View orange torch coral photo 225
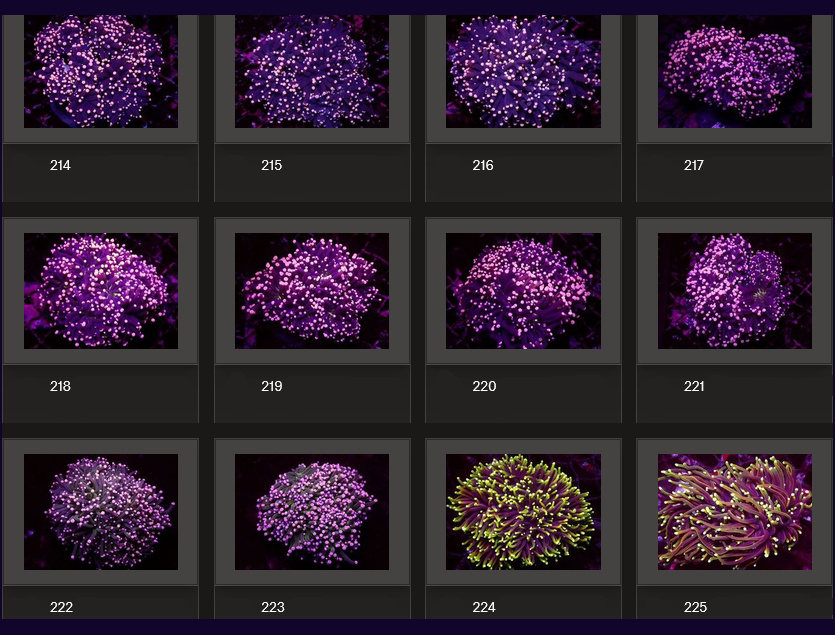The image size is (835, 635). click(x=735, y=512)
